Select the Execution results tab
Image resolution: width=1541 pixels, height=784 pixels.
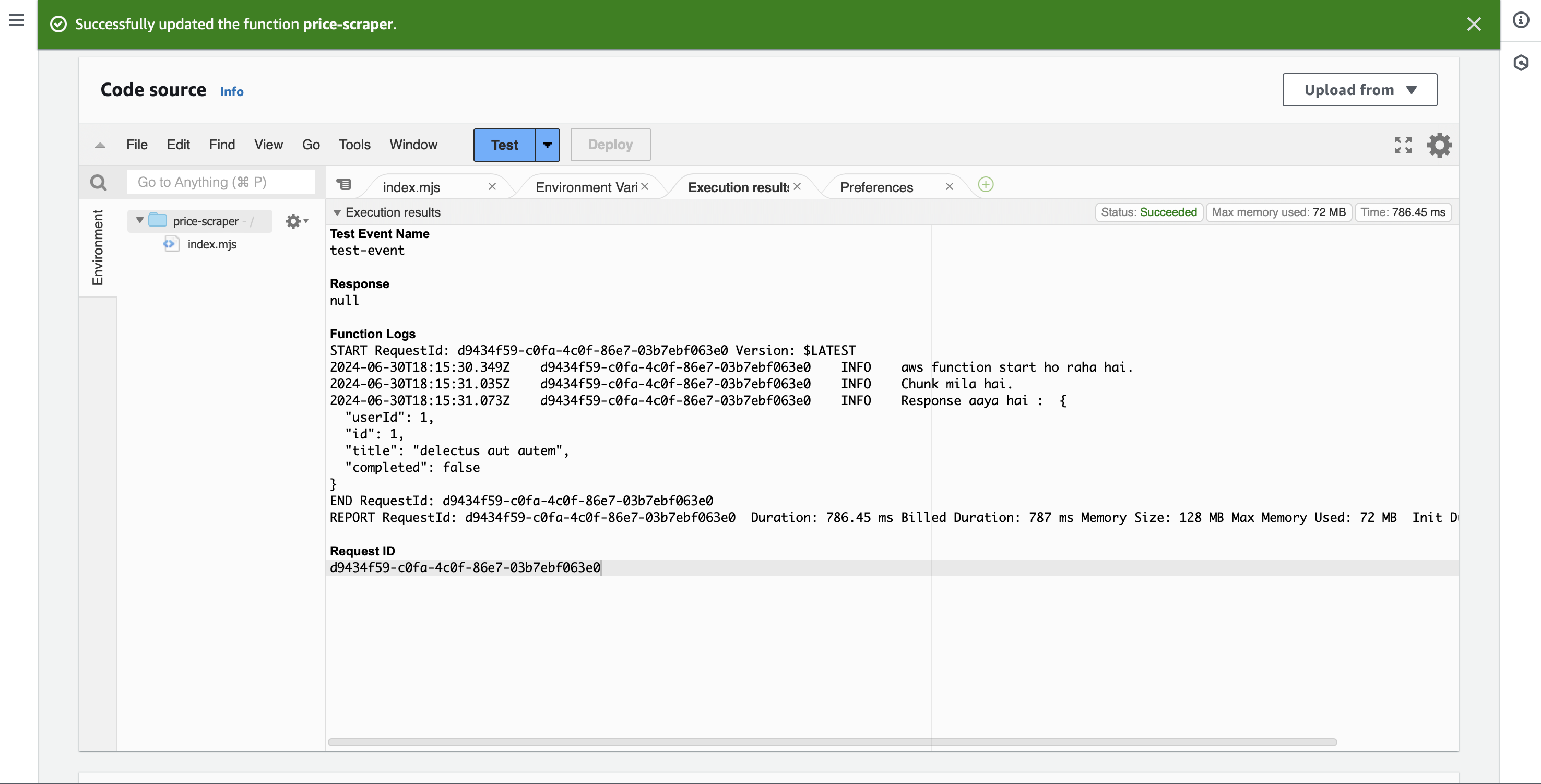[x=739, y=187]
